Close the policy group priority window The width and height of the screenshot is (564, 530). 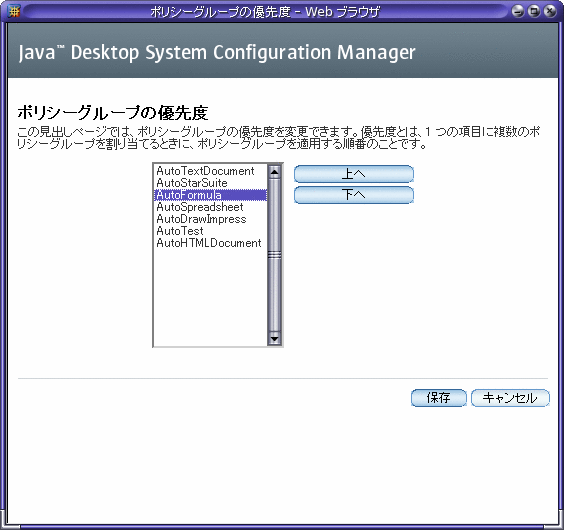pos(550,12)
